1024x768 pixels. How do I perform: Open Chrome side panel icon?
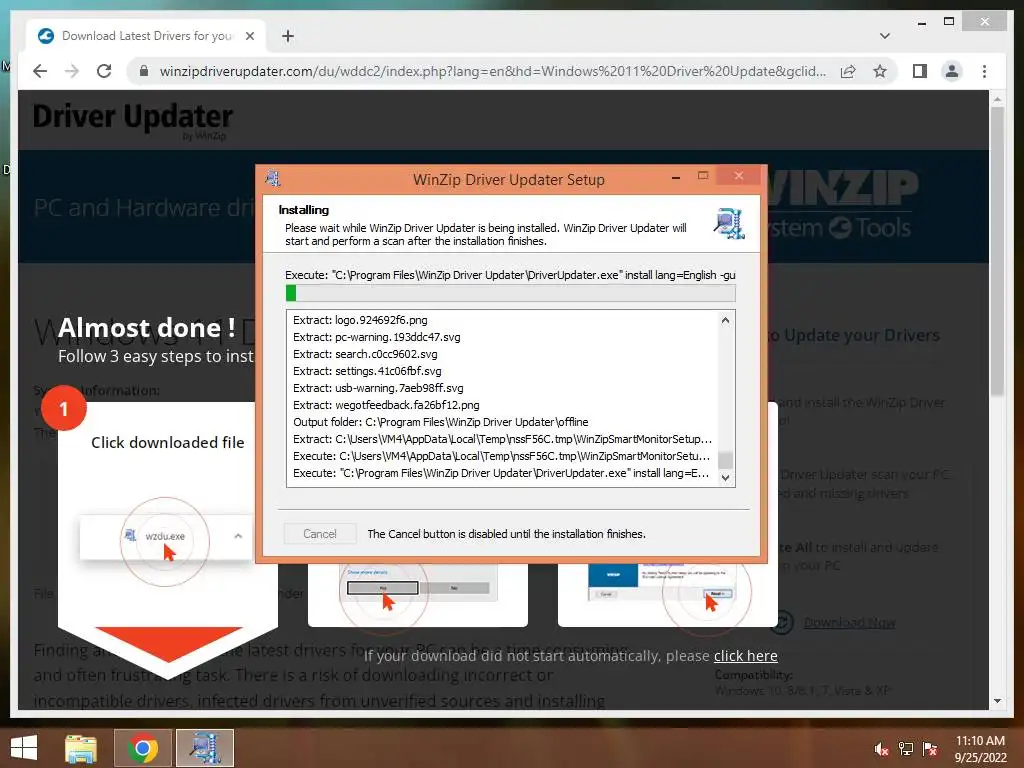pos(920,71)
